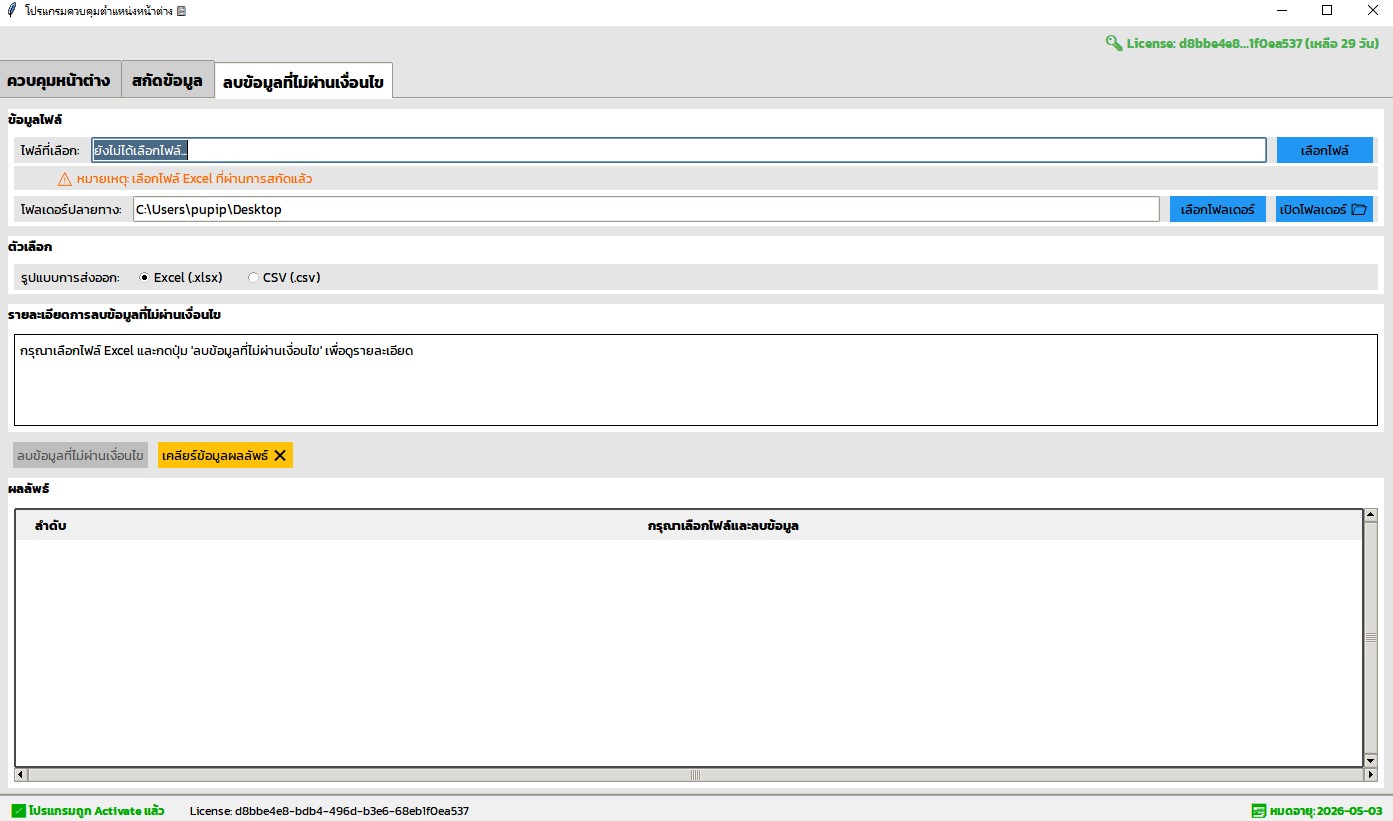Click the expiry calendar icon in status bar
The width and height of the screenshot is (1393, 821).
click(x=1258, y=811)
